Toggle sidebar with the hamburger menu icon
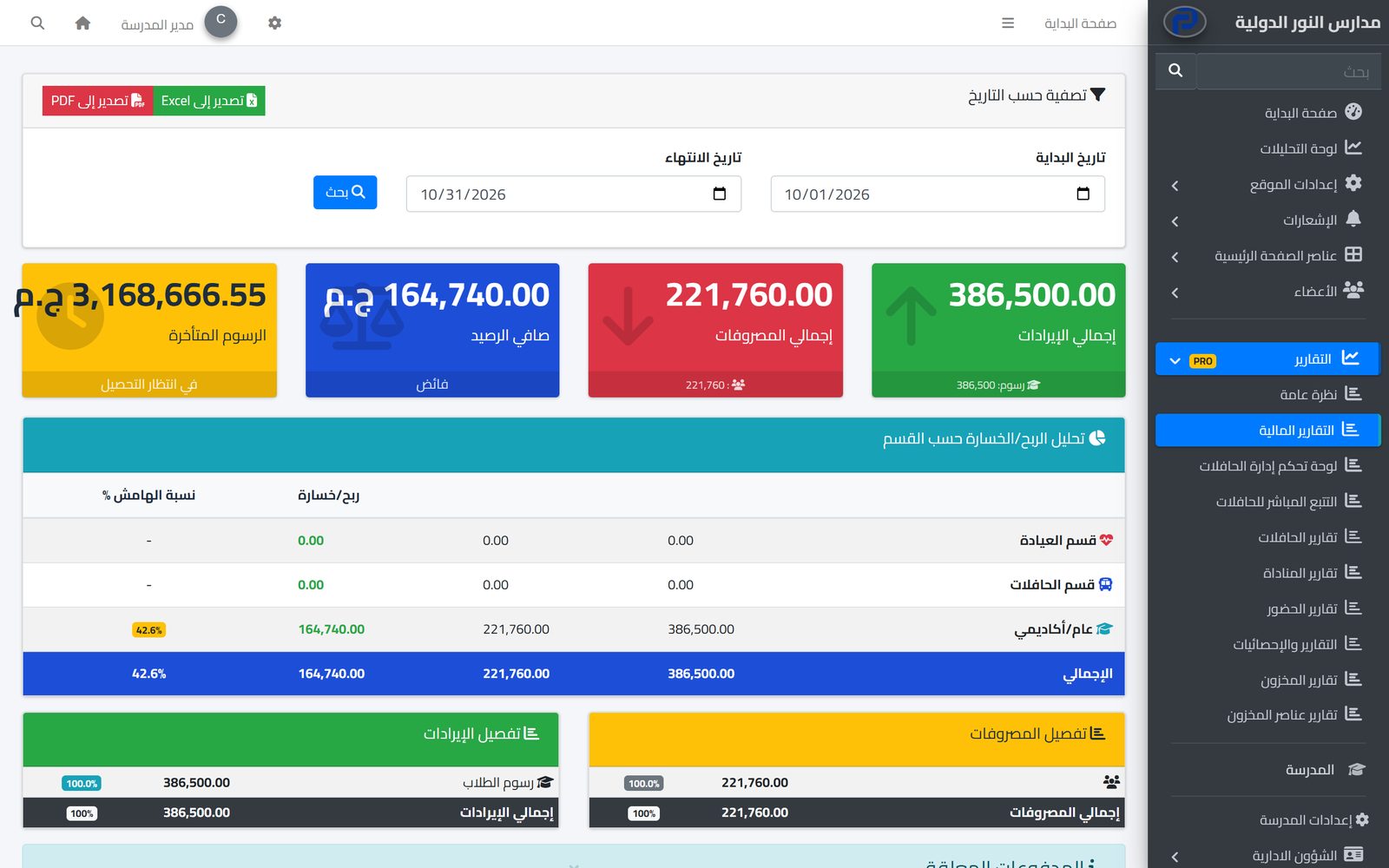The image size is (1389, 868). point(1008,23)
